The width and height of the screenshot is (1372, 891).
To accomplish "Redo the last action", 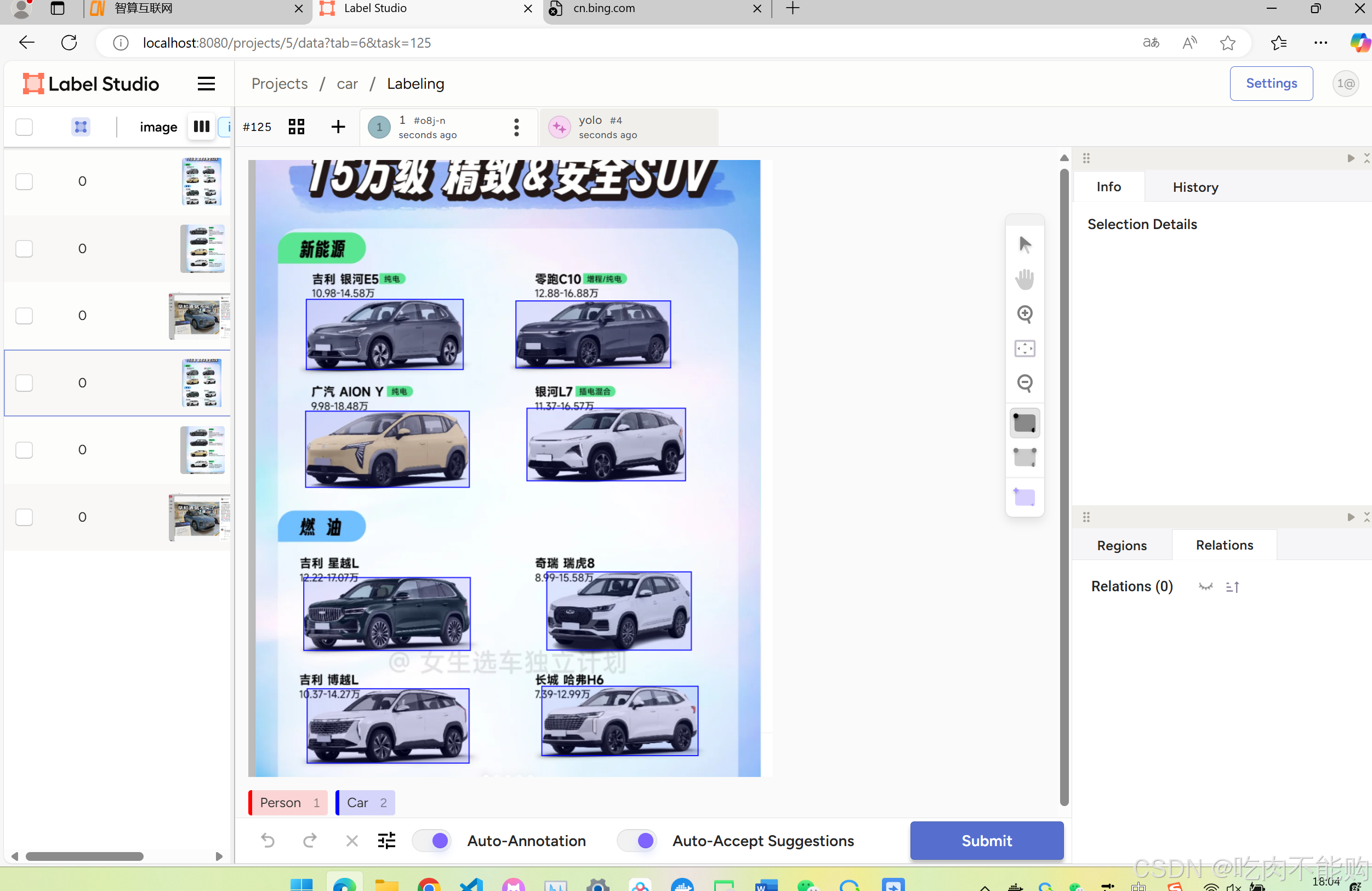I will pos(310,840).
